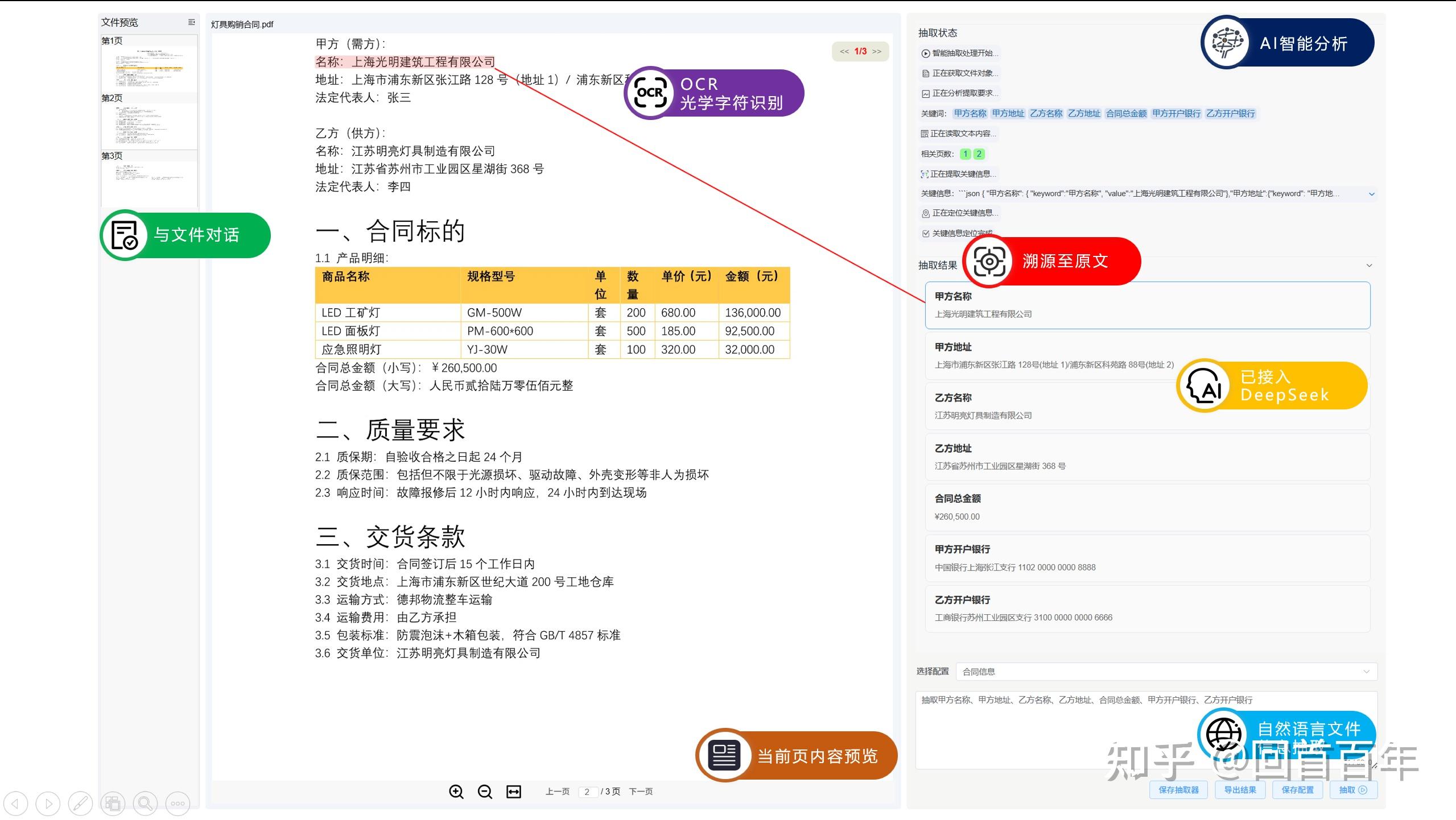Click the 保存抽取器 button
The height and width of the screenshot is (820, 1456).
[x=1178, y=789]
